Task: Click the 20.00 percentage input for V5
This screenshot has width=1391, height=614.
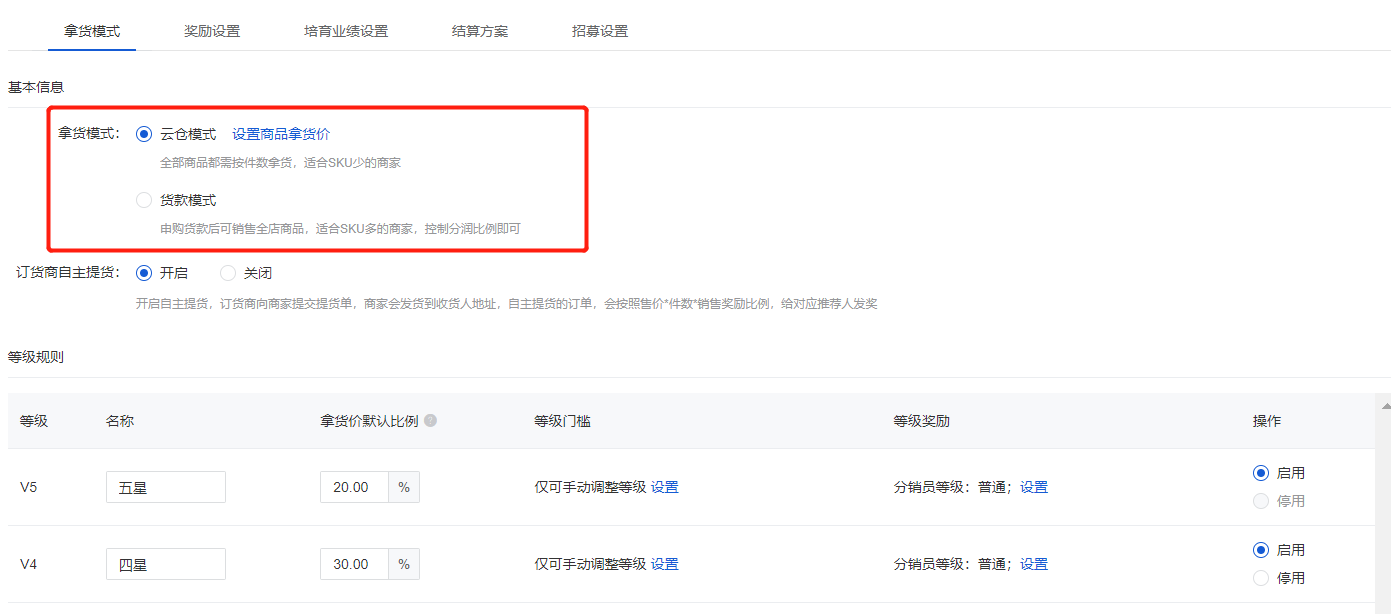Action: pyautogui.click(x=353, y=486)
